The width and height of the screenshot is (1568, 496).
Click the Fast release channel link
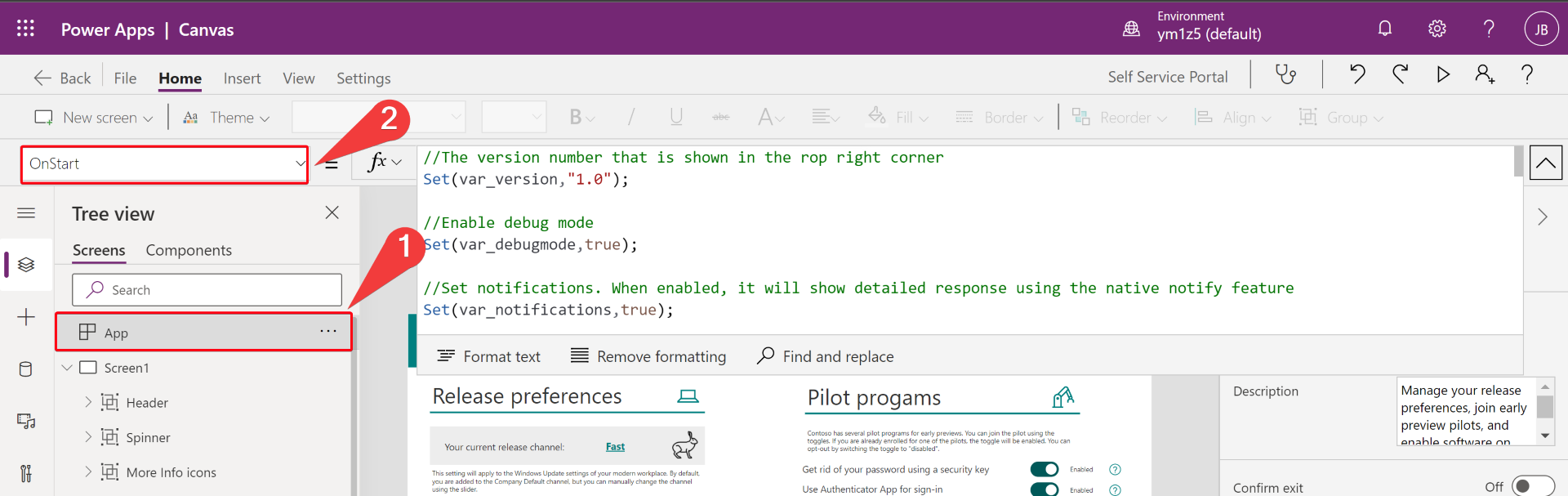(x=615, y=447)
